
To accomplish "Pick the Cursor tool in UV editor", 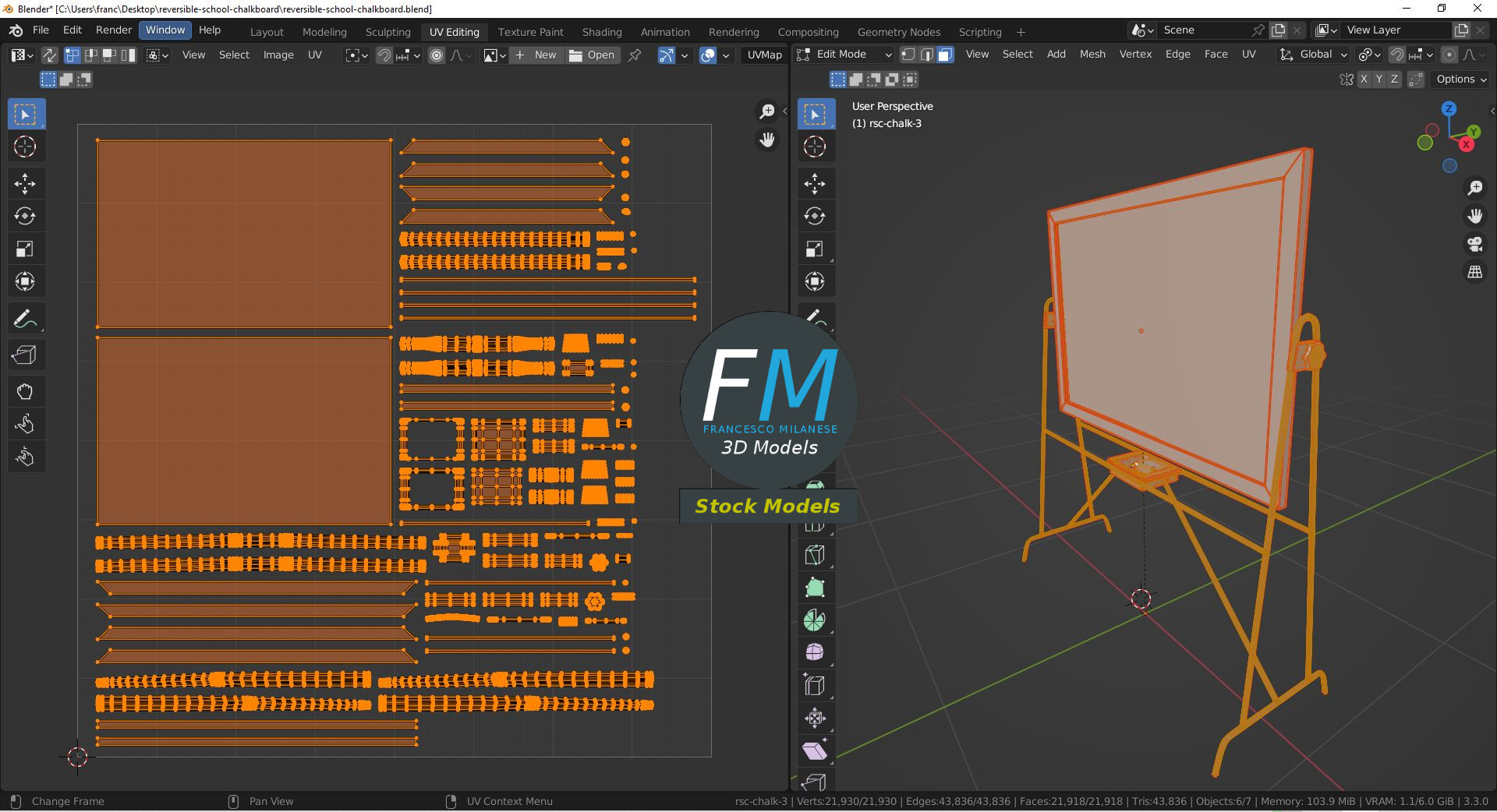I will coord(25,147).
